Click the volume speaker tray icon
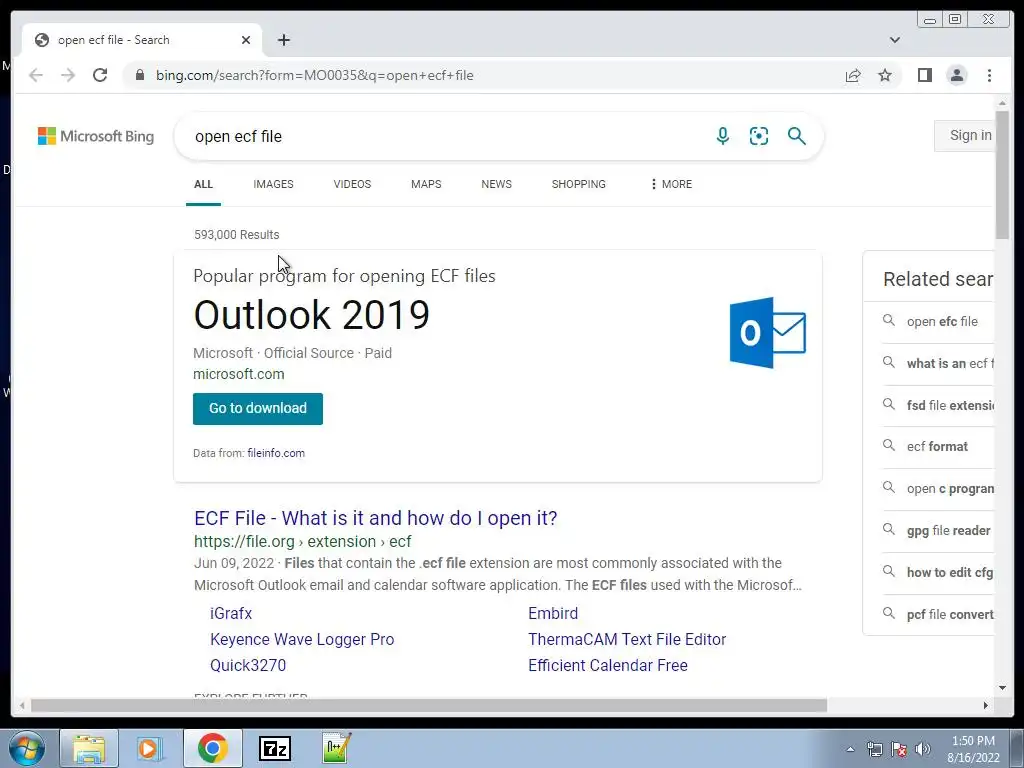 923,749
